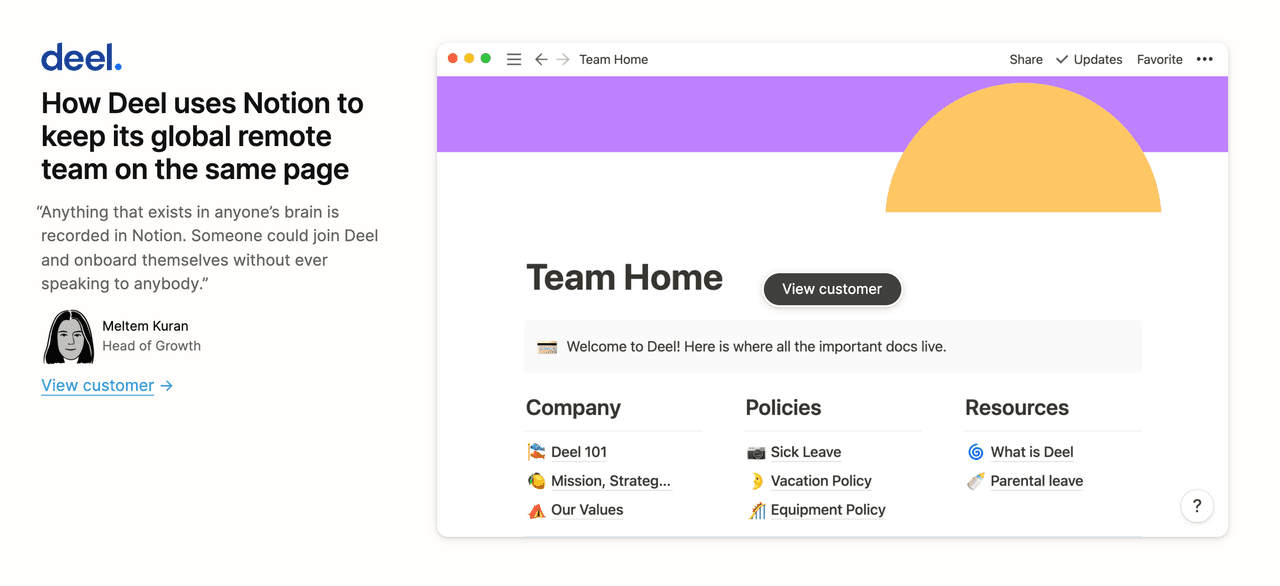This screenshot has height=586, width=1280.
Task: Click the forward navigation arrow
Action: (x=563, y=59)
